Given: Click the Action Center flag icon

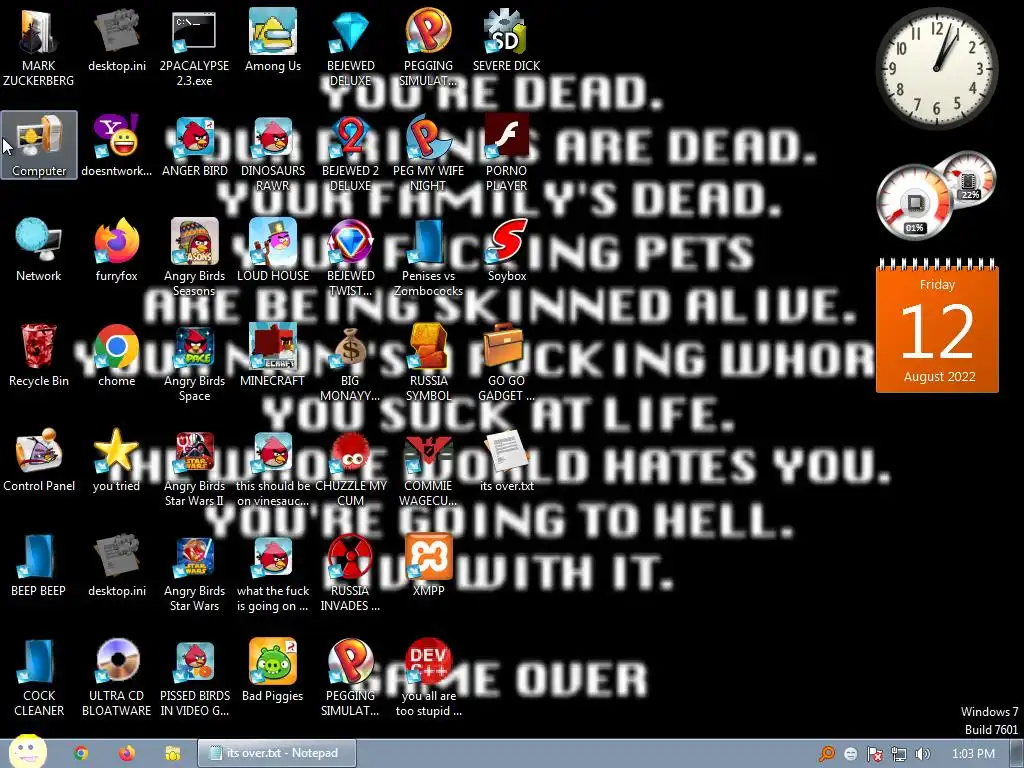Looking at the screenshot, I should point(874,754).
